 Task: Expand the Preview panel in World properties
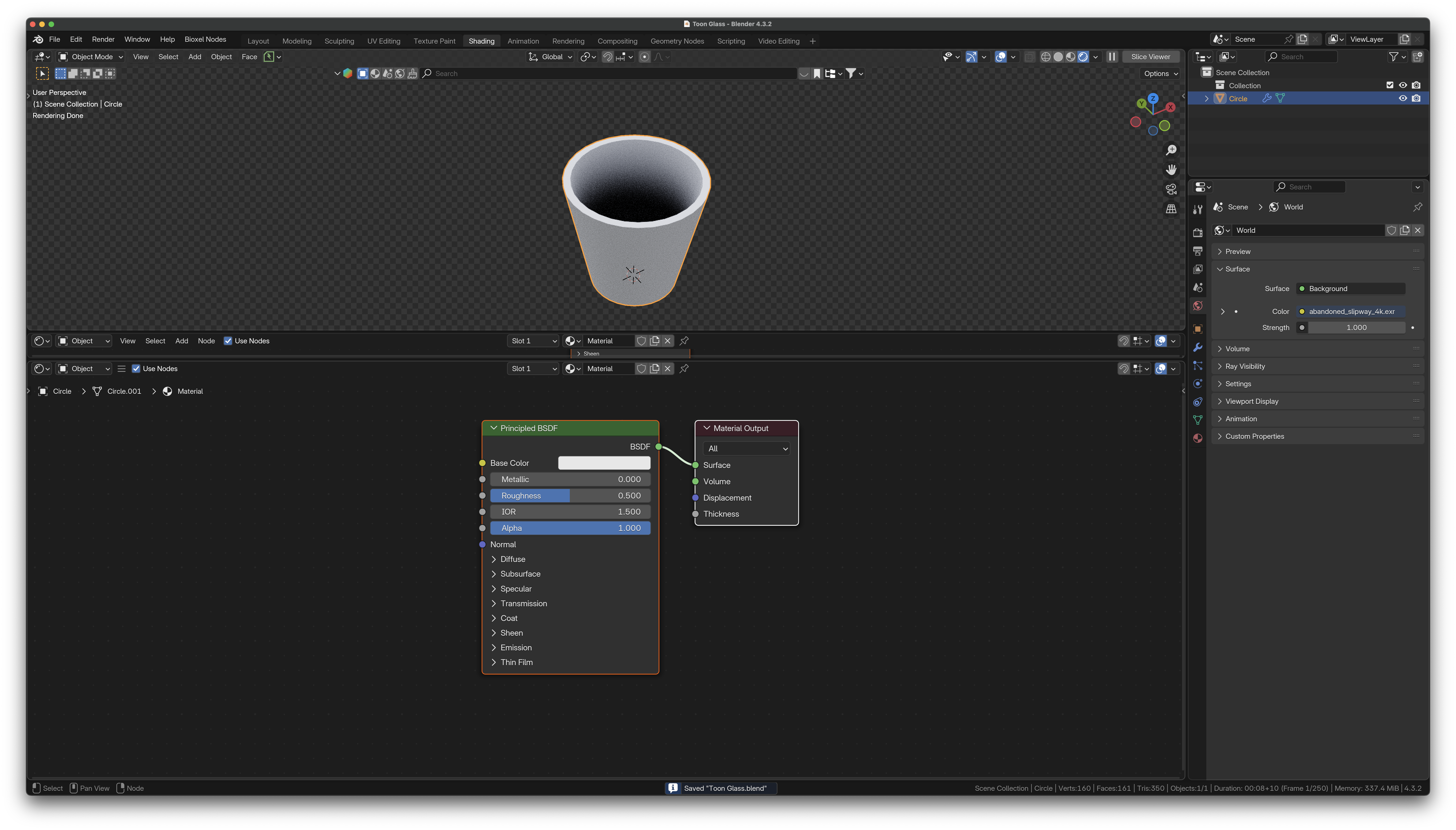(x=1317, y=251)
